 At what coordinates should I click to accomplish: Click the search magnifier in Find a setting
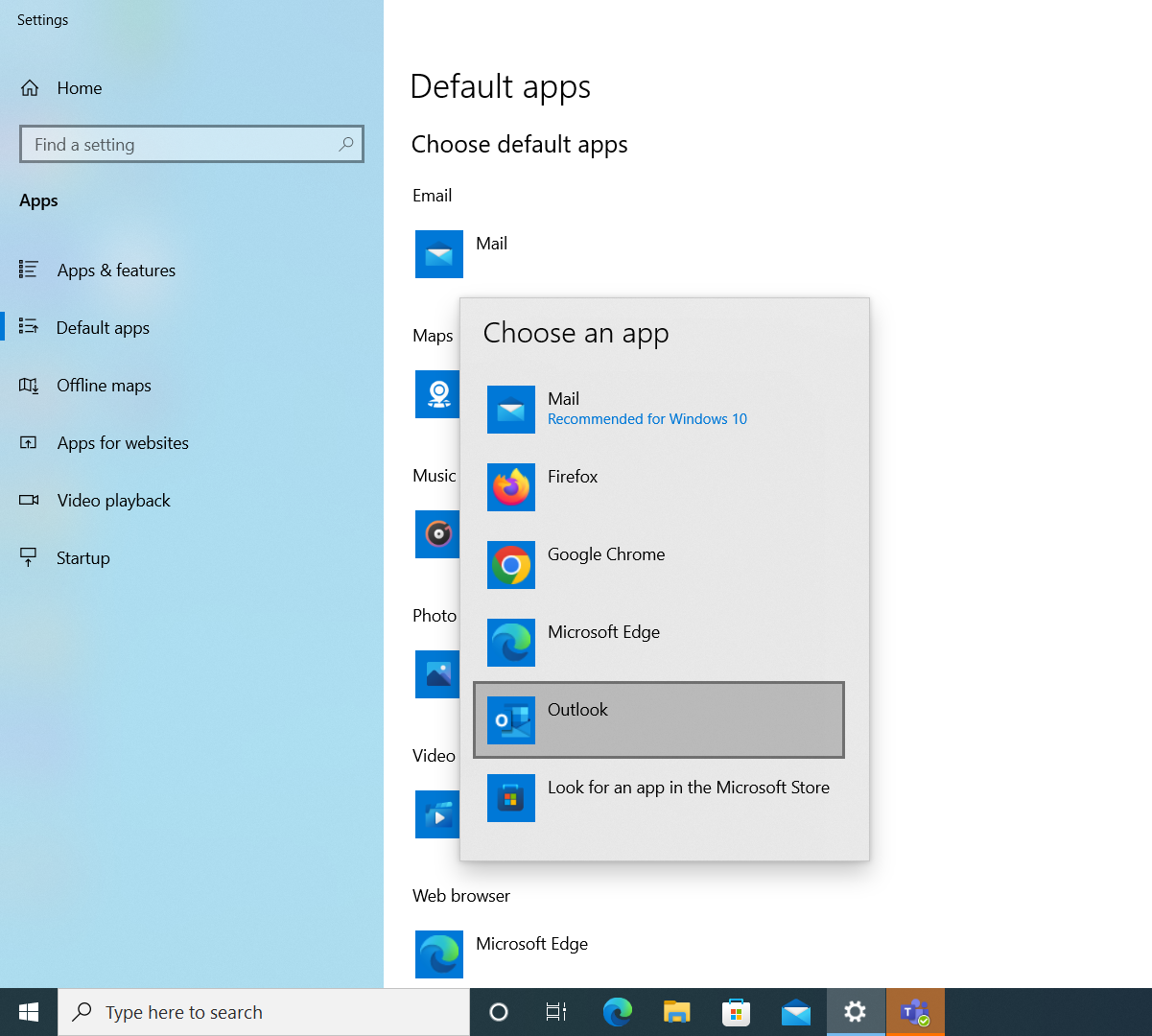346,144
